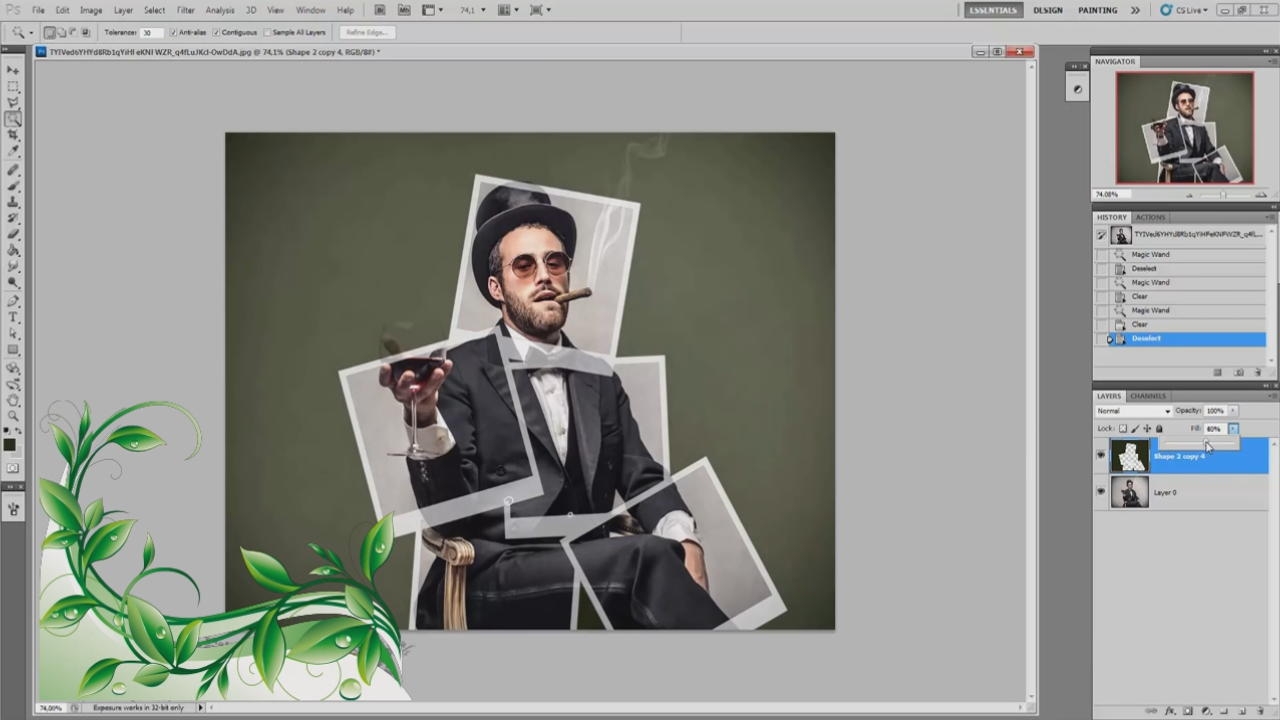Enable Sample All Layers

pos(269,32)
